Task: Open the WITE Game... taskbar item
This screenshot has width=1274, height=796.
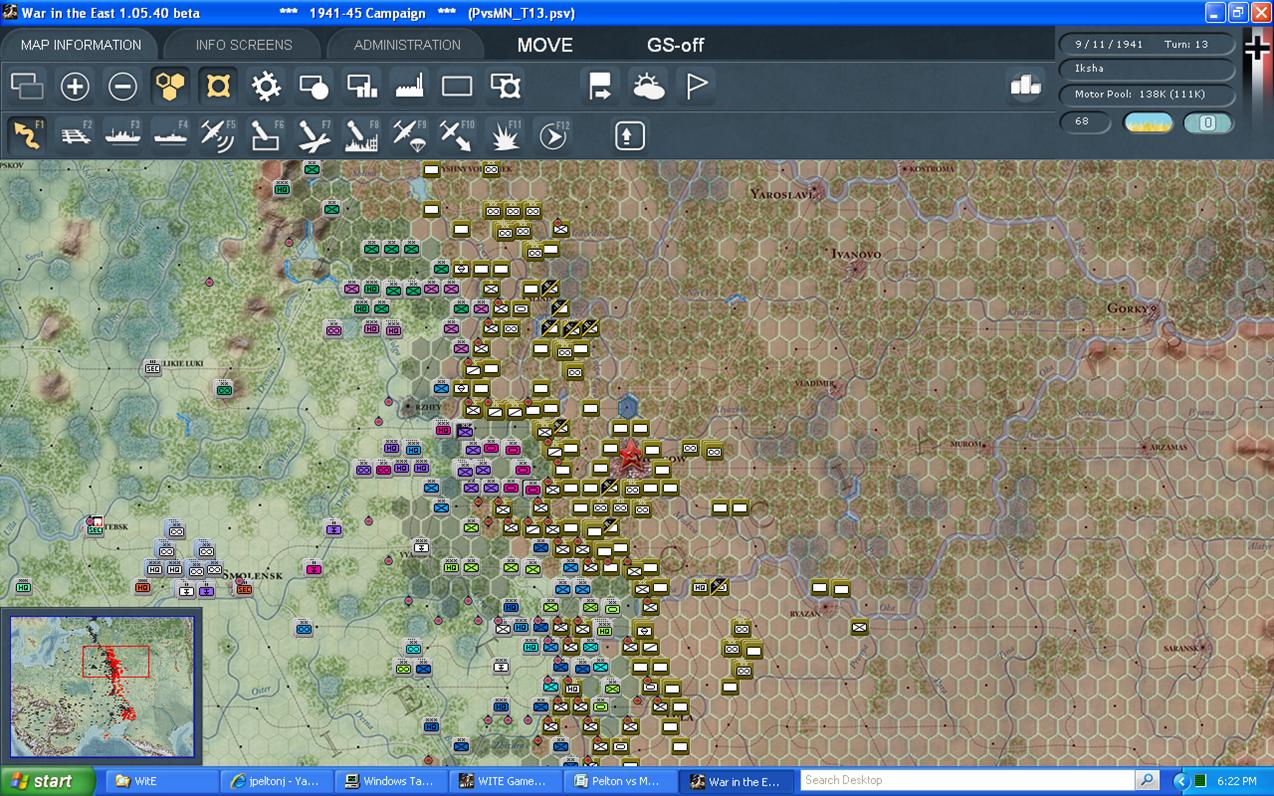Action: point(508,781)
